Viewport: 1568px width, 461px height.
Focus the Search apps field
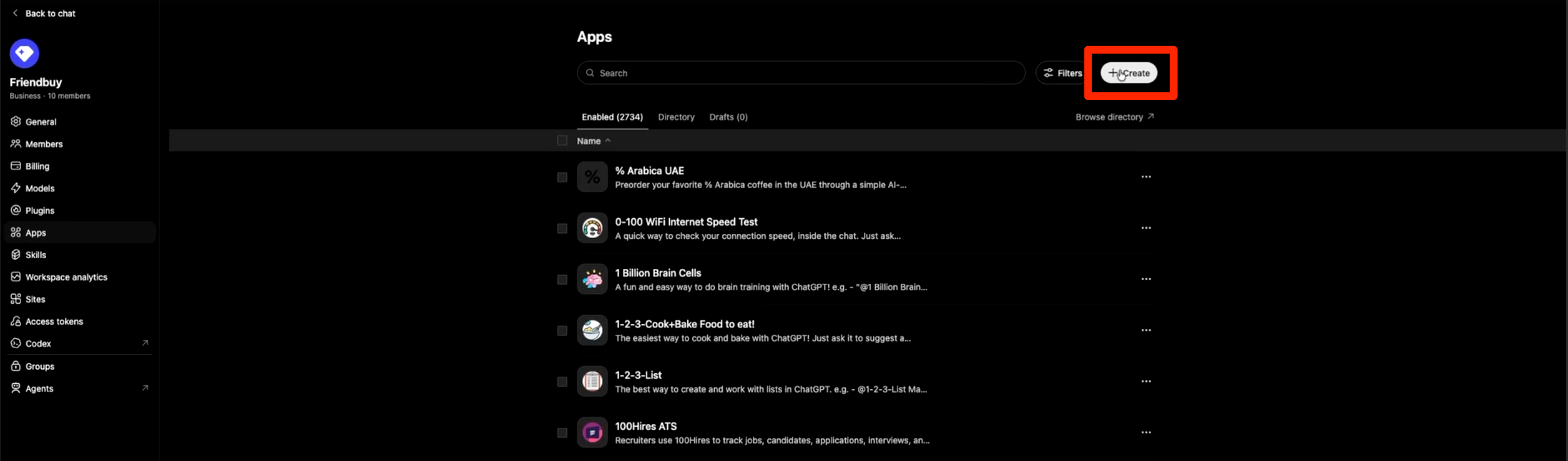click(801, 73)
